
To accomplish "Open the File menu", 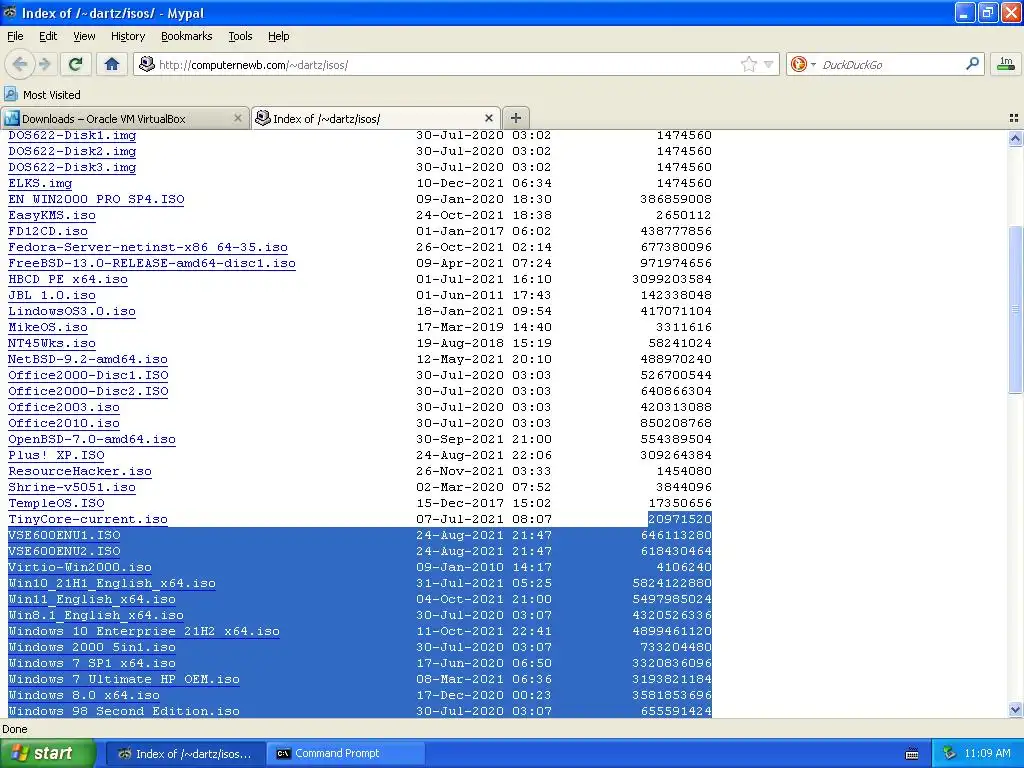I will tap(15, 36).
